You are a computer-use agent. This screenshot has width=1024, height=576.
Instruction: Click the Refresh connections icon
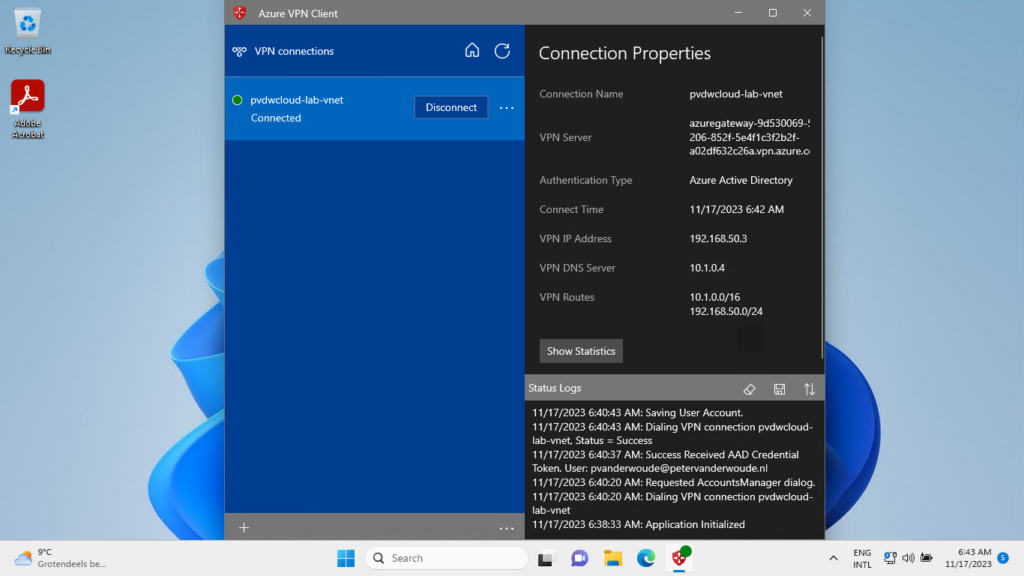(502, 51)
